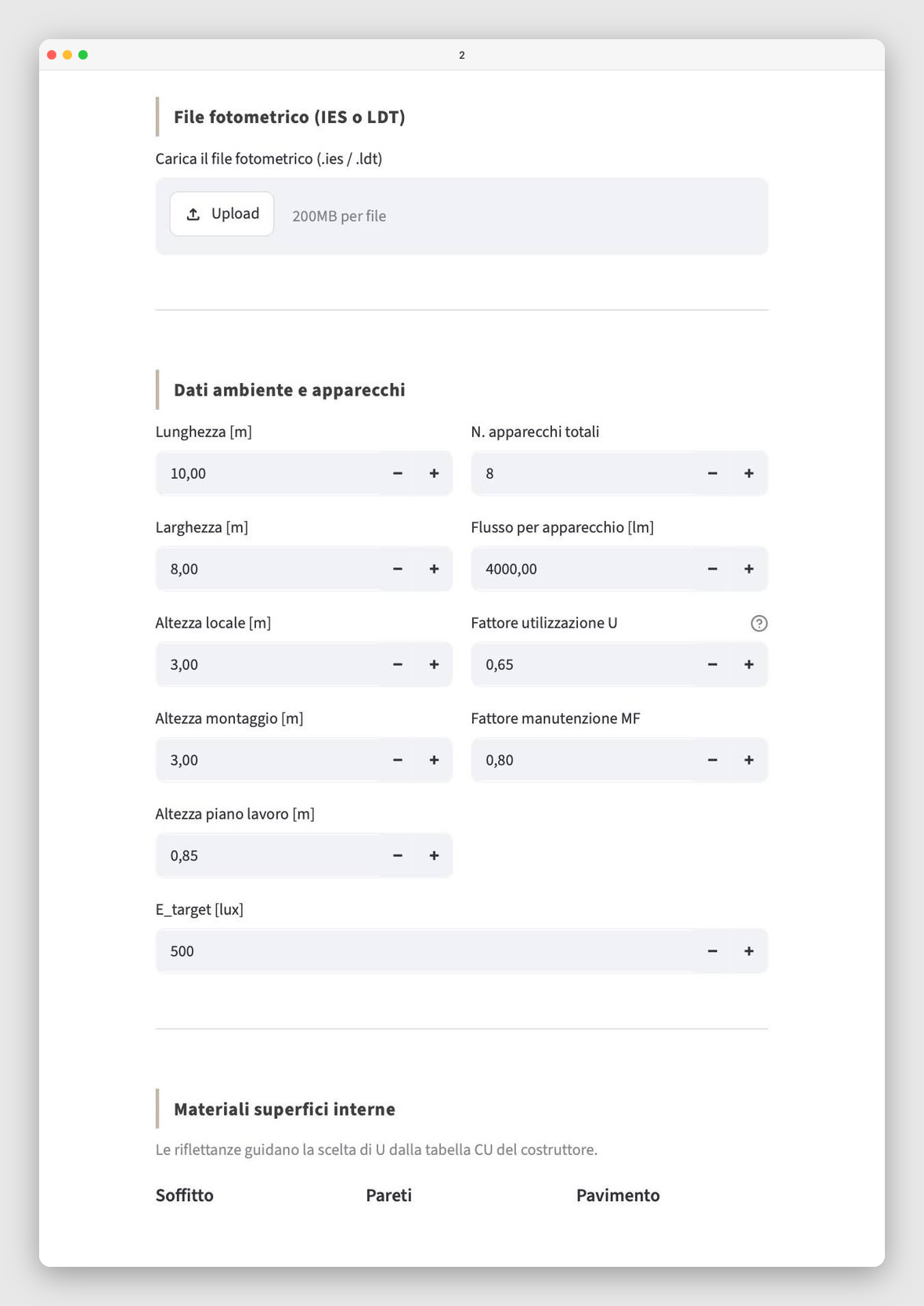The image size is (924, 1306).
Task: Focus the Flusso per apparecchio input field
Action: (583, 569)
